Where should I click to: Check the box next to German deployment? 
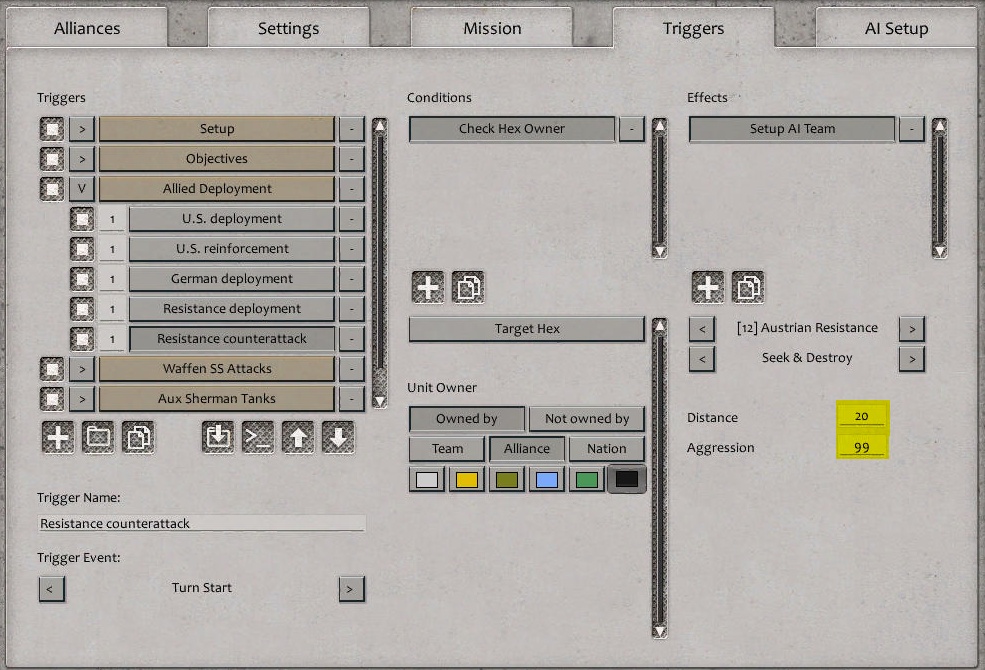tap(81, 278)
